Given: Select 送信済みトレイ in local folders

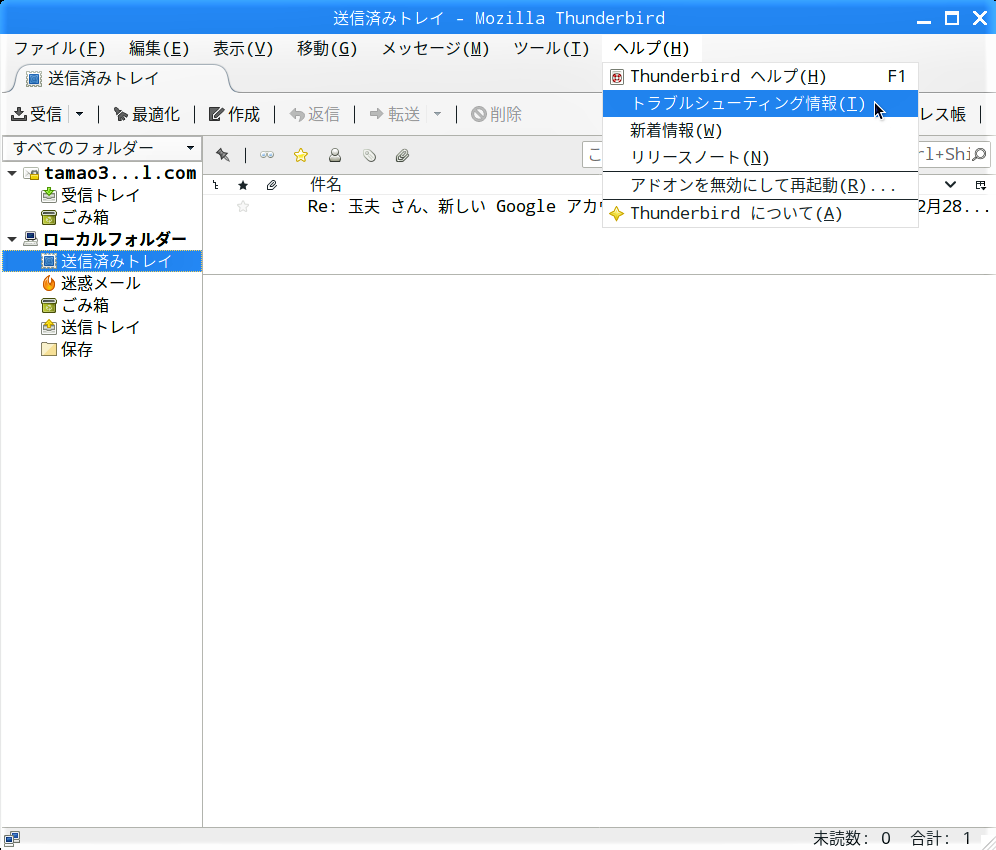Looking at the screenshot, I should pos(102,261).
